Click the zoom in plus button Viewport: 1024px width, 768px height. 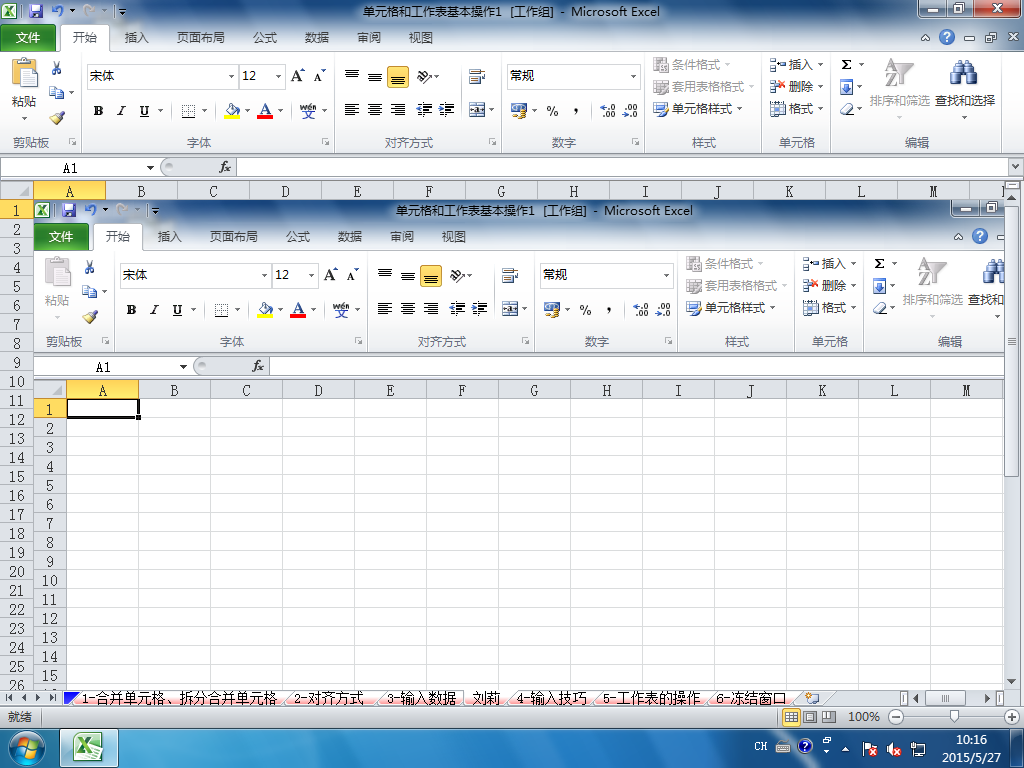click(1012, 717)
